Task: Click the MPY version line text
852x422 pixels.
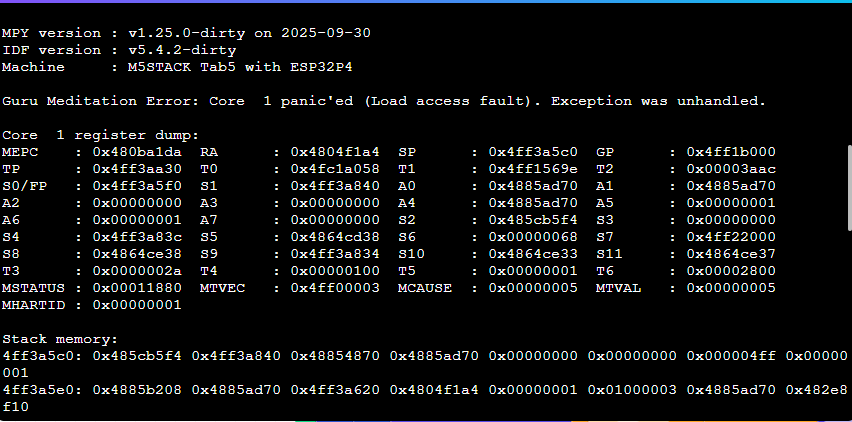Action: click(186, 32)
